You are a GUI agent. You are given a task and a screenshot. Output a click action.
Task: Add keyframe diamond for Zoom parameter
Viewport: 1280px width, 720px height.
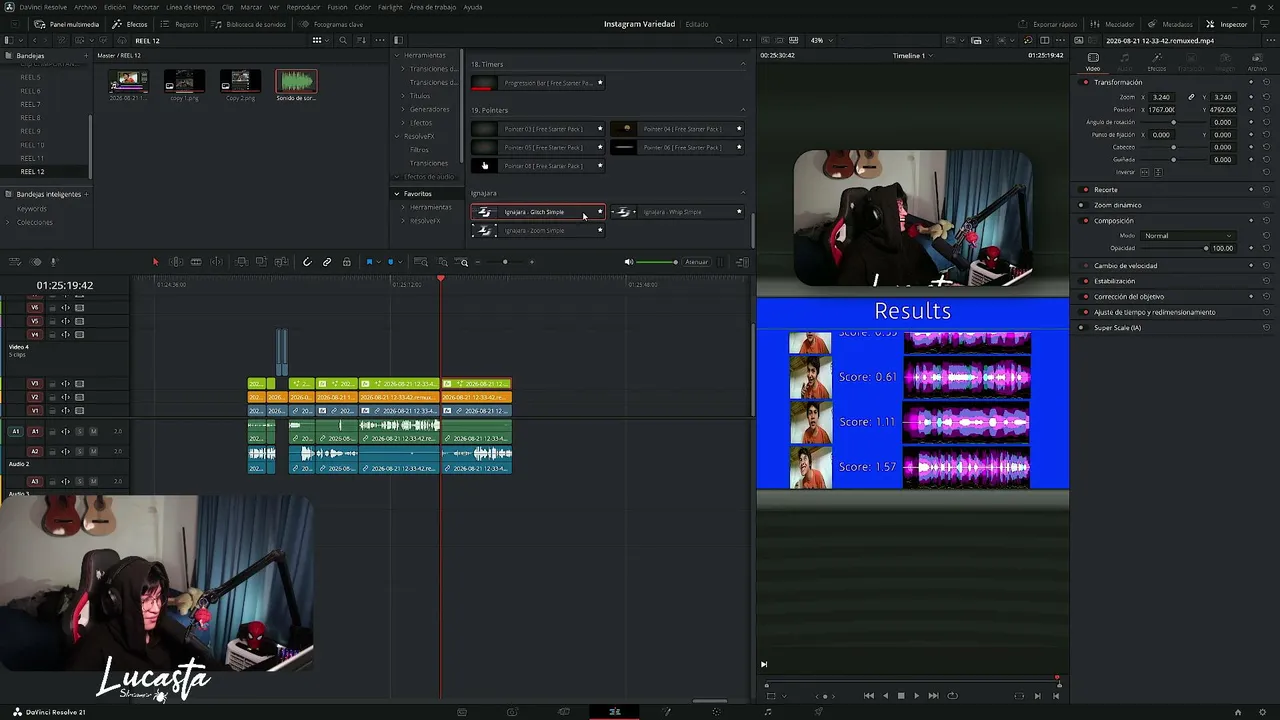[1251, 97]
